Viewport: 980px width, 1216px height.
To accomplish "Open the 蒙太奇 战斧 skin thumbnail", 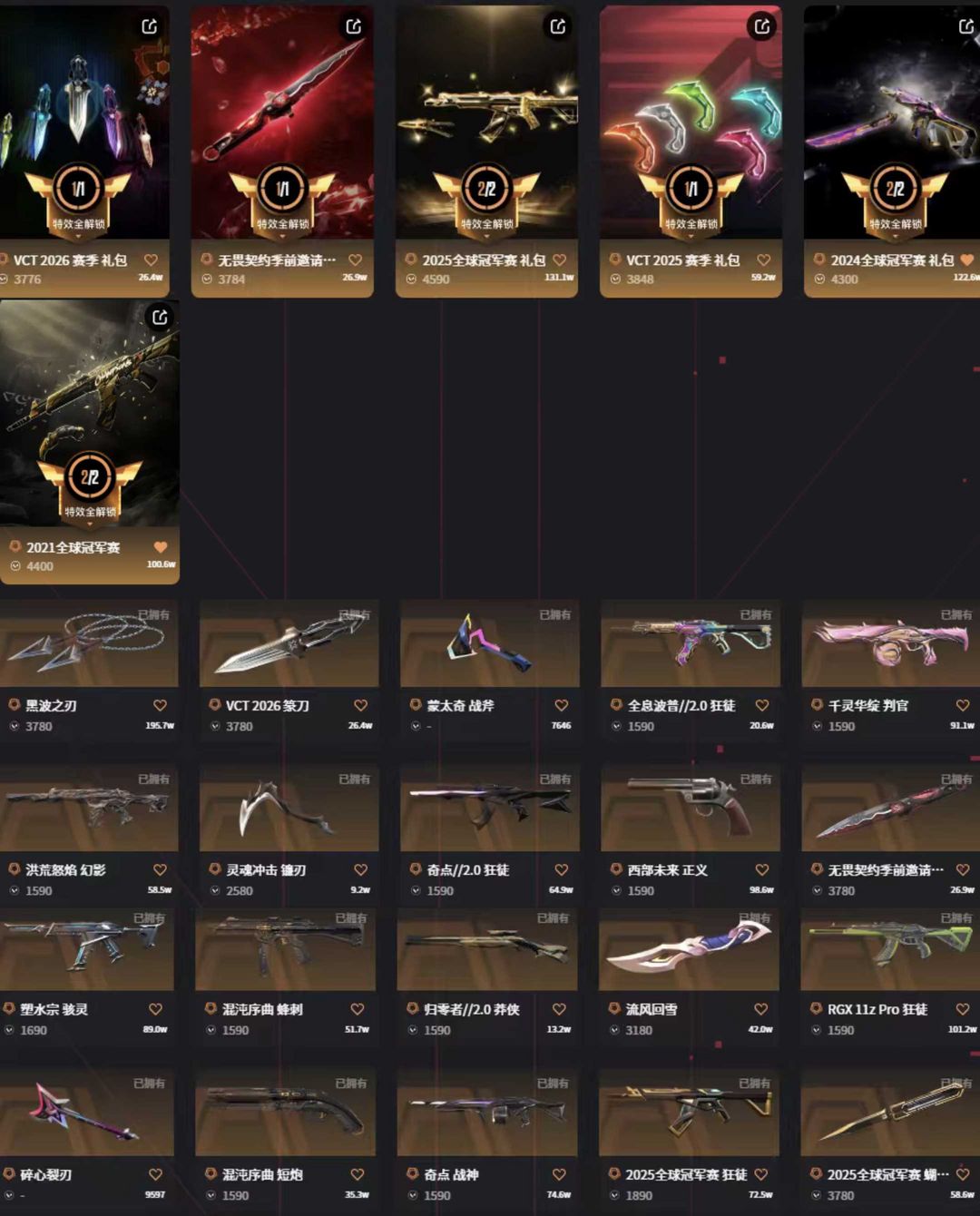I will click(x=490, y=643).
